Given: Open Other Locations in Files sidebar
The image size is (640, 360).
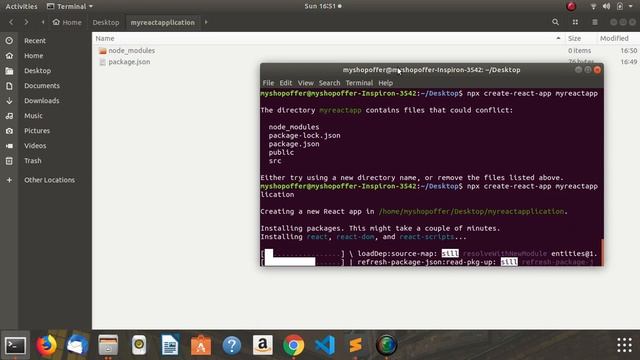Looking at the screenshot, I should pyautogui.click(x=49, y=180).
